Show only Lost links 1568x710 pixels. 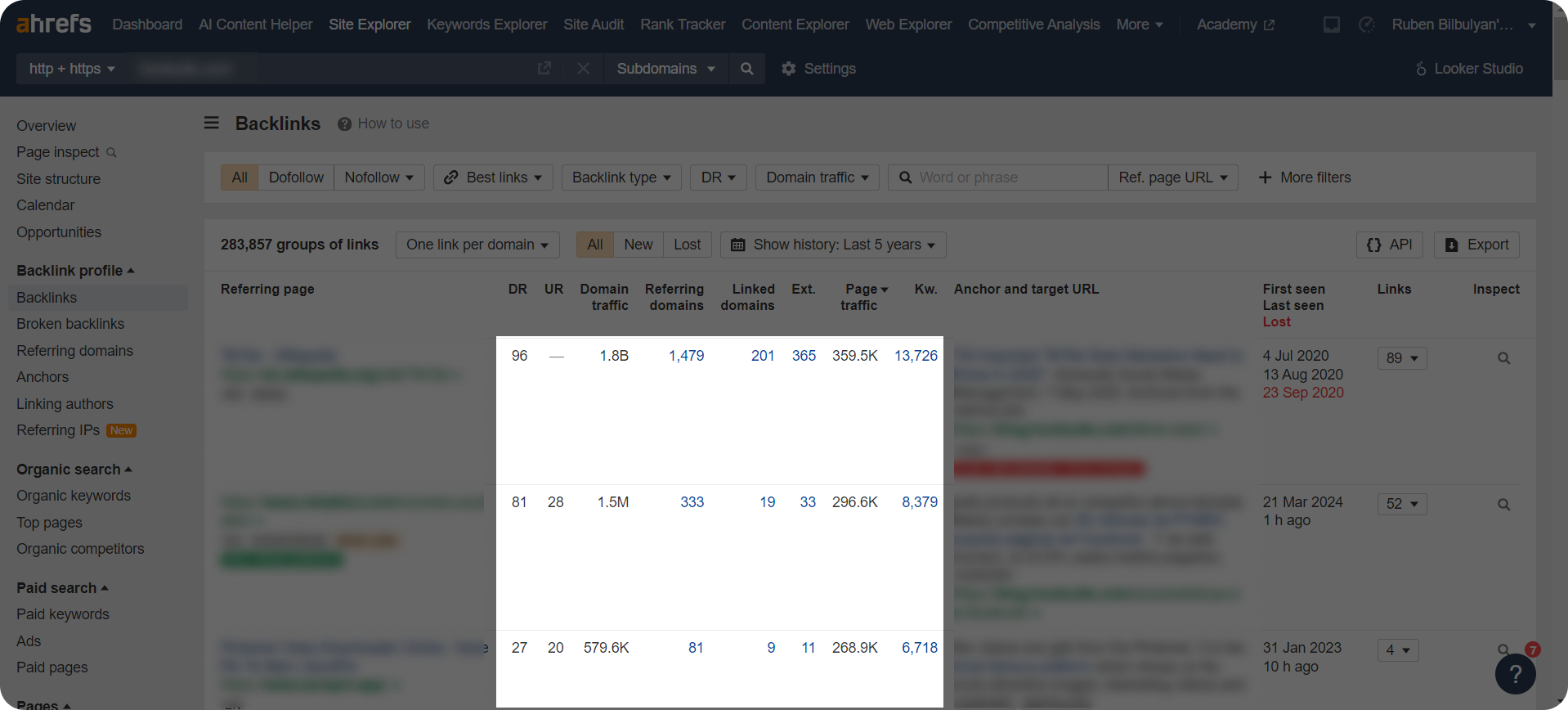tap(688, 245)
